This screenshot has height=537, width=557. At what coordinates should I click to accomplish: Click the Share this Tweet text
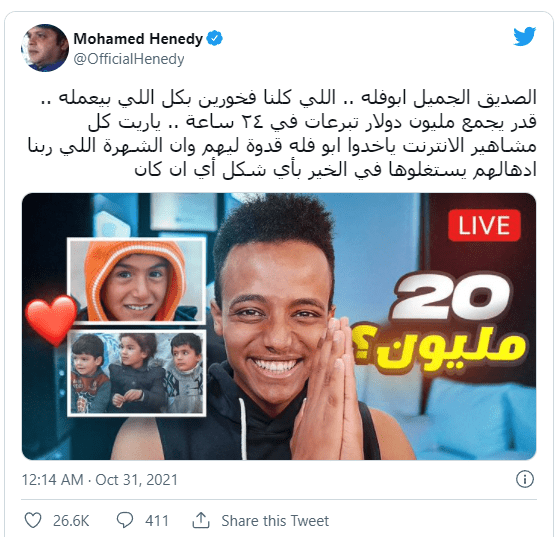click(275, 521)
